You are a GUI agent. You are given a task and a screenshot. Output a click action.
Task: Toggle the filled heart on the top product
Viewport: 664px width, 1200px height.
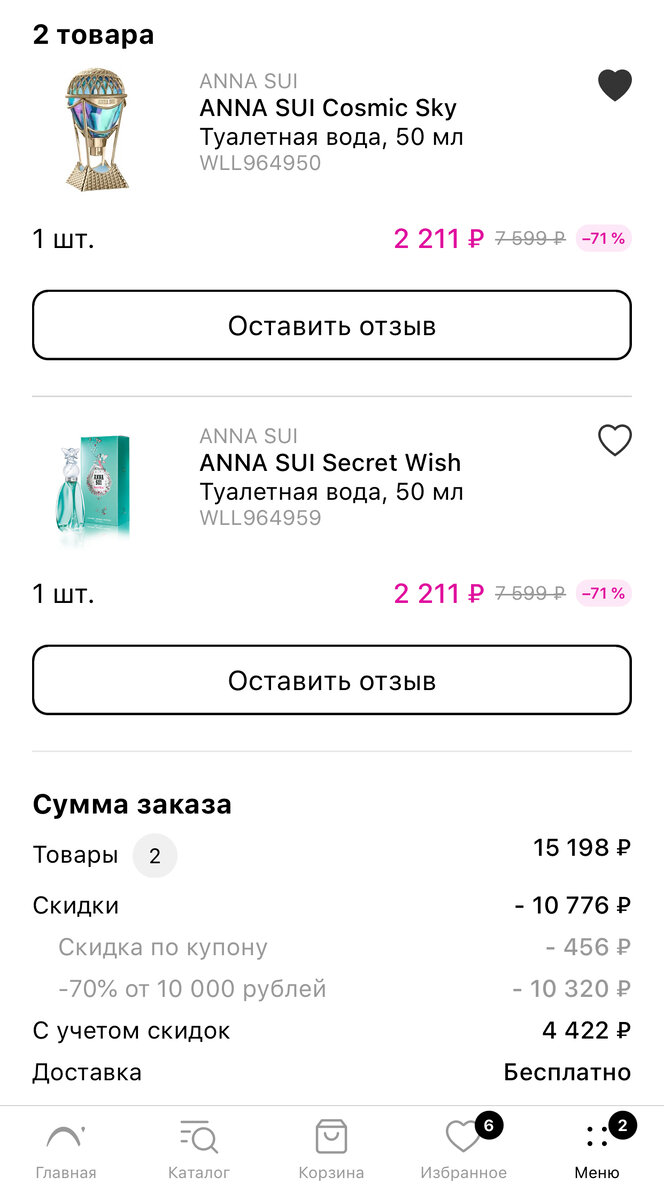(x=614, y=85)
